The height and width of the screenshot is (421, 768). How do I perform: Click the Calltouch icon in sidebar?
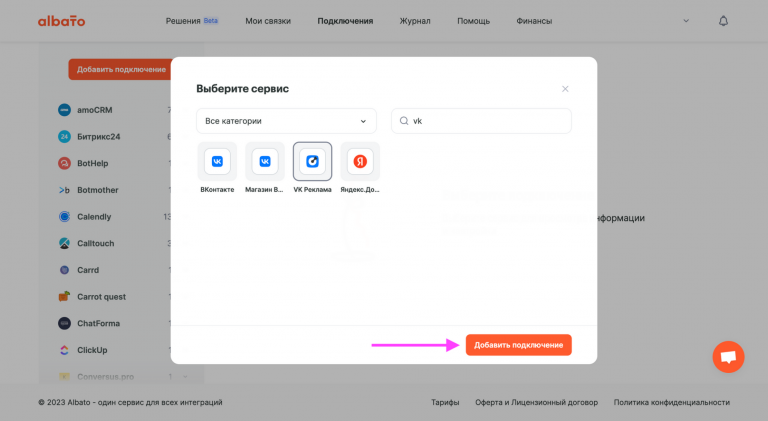click(x=64, y=243)
